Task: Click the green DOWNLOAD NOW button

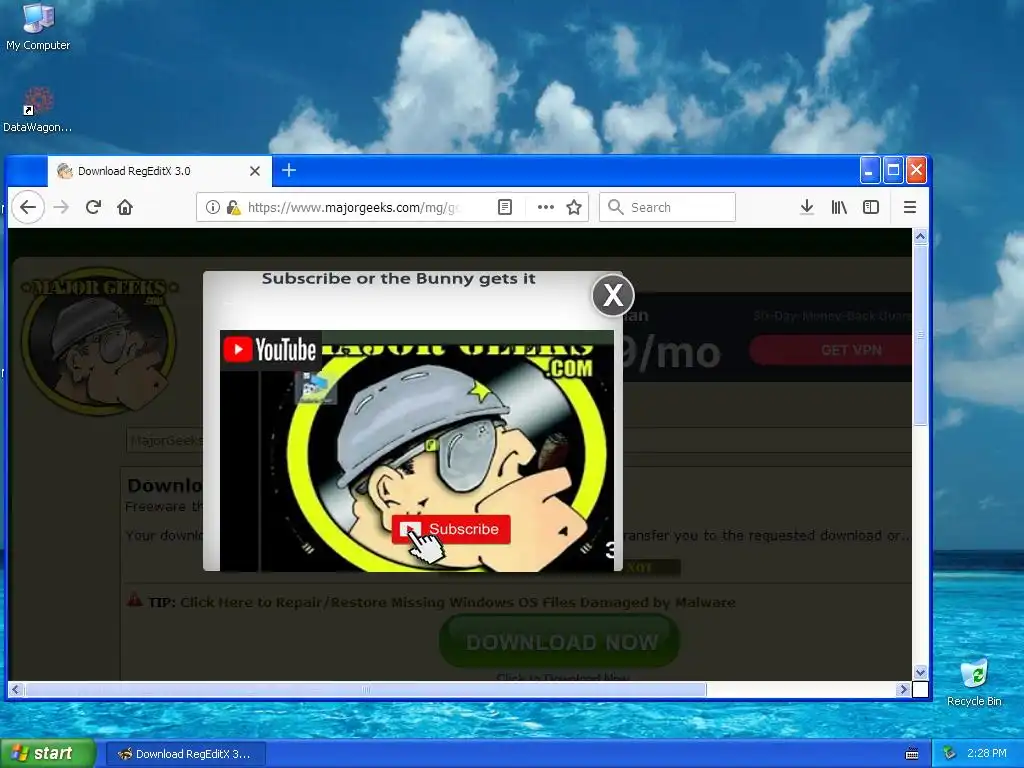Action: 560,642
